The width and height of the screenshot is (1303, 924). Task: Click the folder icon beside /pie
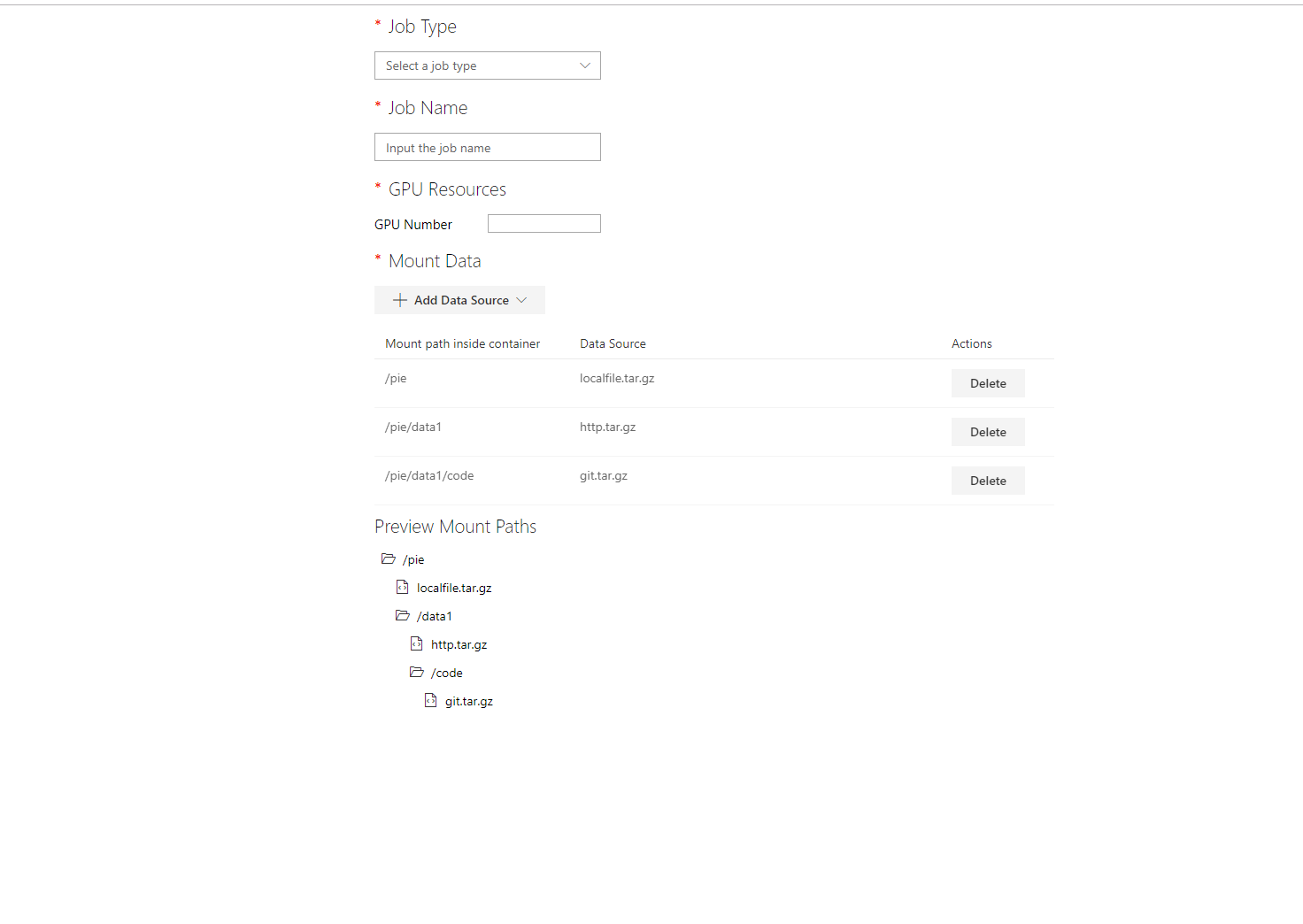pos(389,558)
